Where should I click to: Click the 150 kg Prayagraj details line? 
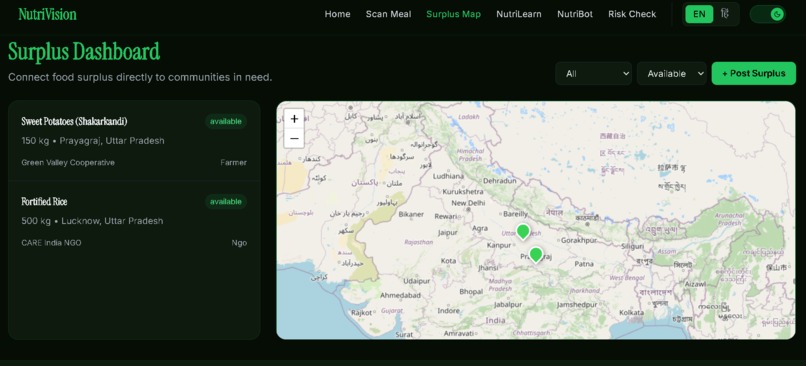pyautogui.click(x=93, y=141)
